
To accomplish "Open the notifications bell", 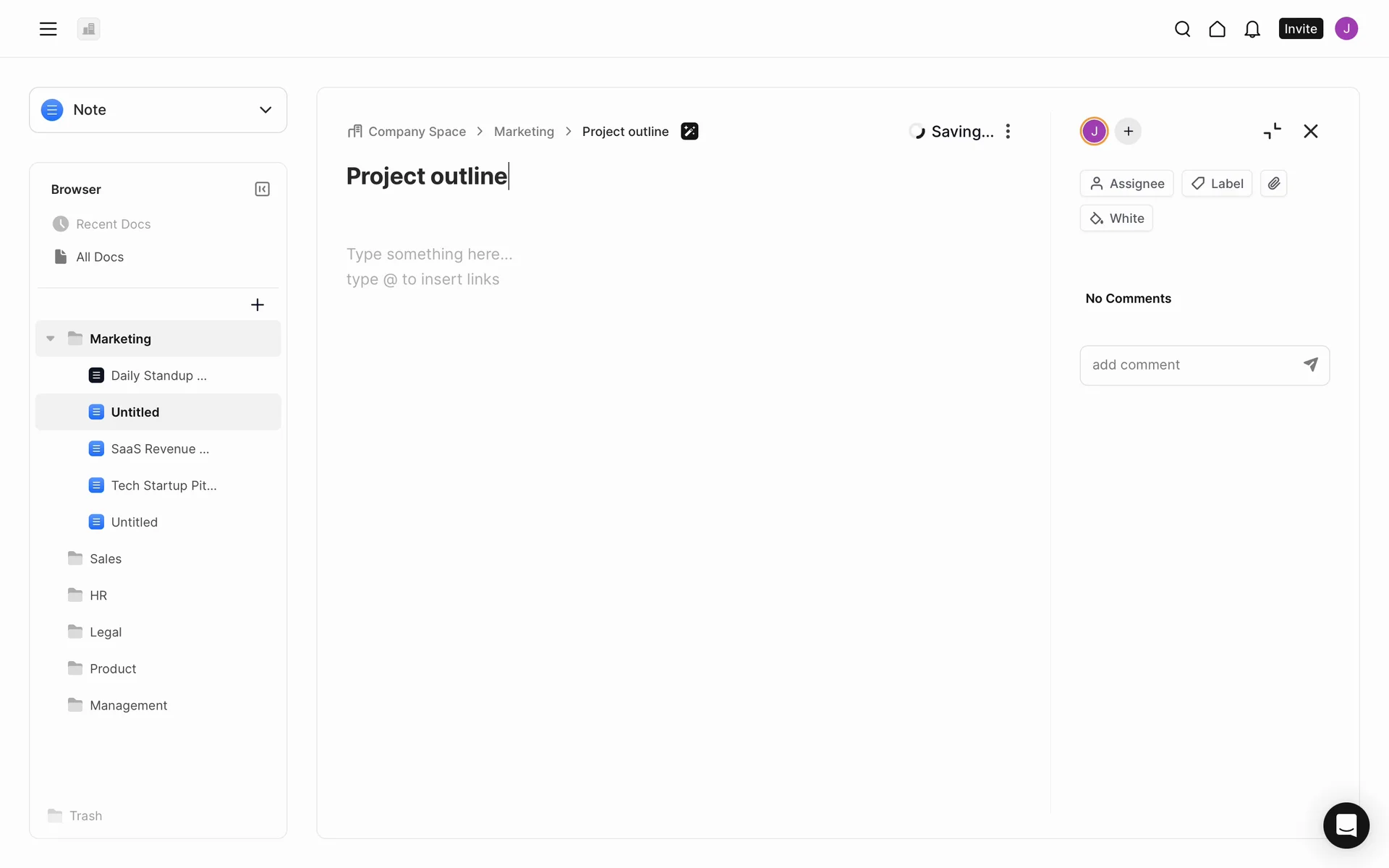I will tap(1252, 29).
